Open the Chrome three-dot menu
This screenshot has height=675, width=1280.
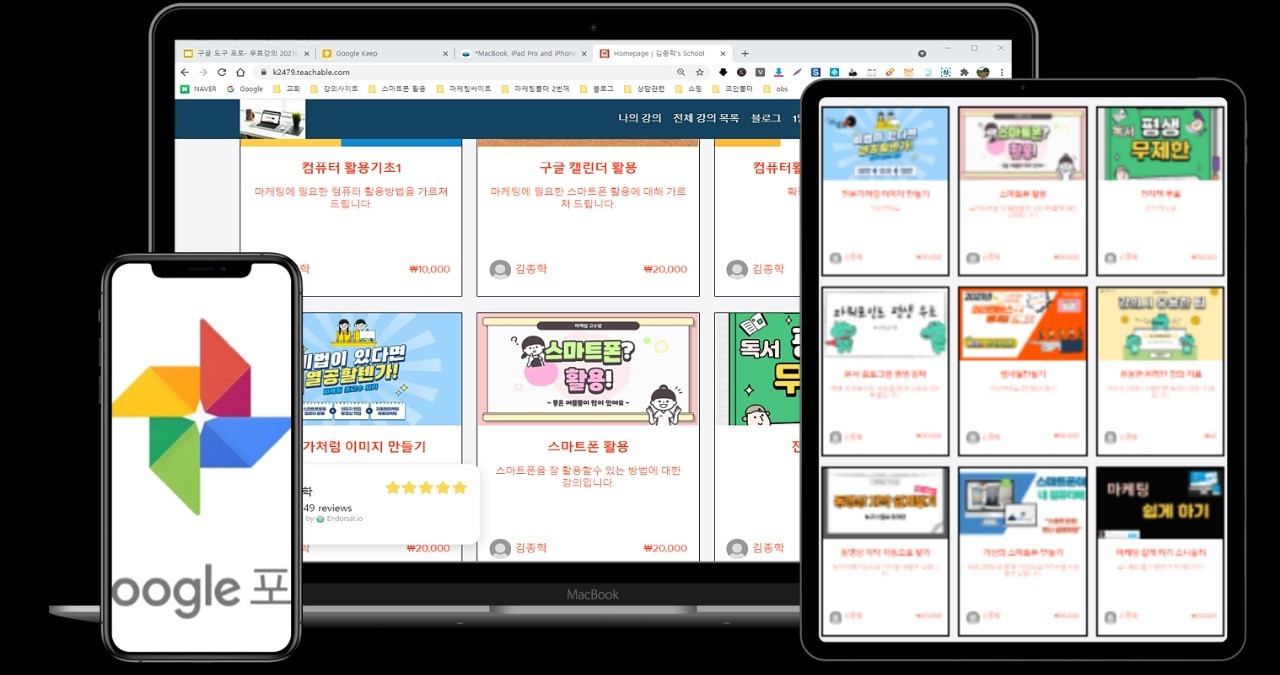point(1003,72)
